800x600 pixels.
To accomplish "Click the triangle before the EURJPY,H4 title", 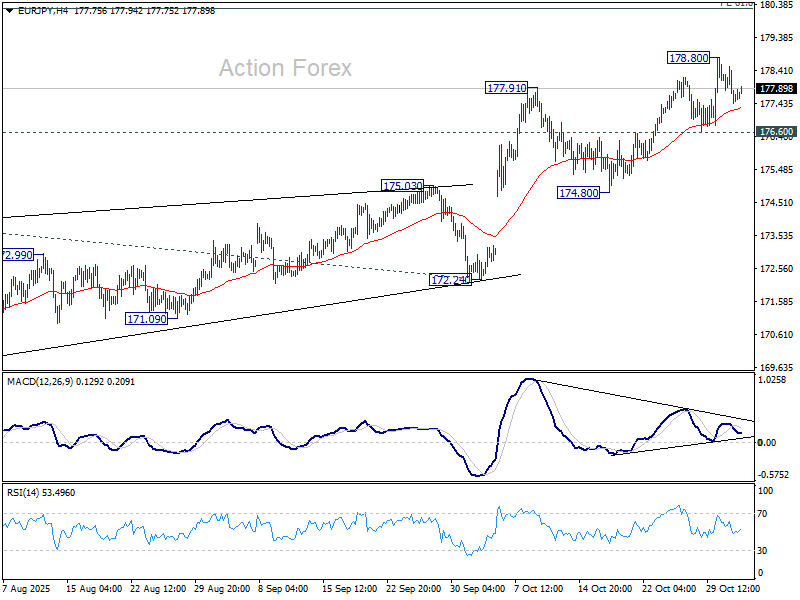I will [9, 11].
